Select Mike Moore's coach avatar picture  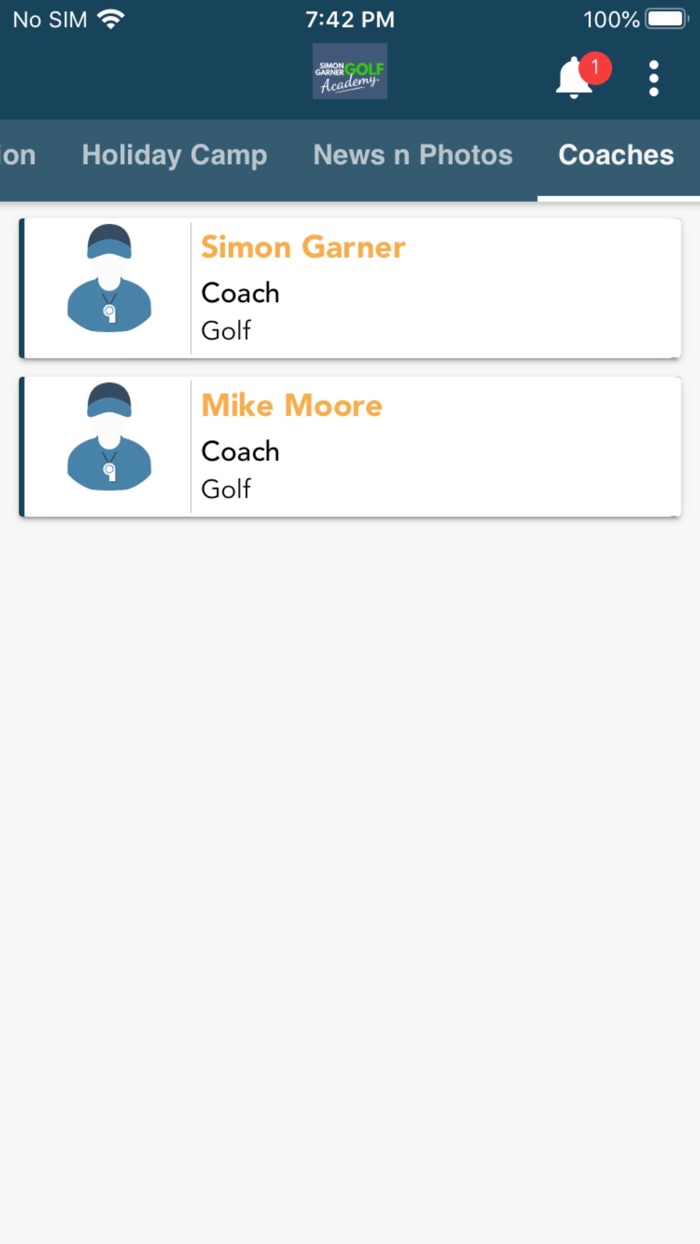(108, 446)
